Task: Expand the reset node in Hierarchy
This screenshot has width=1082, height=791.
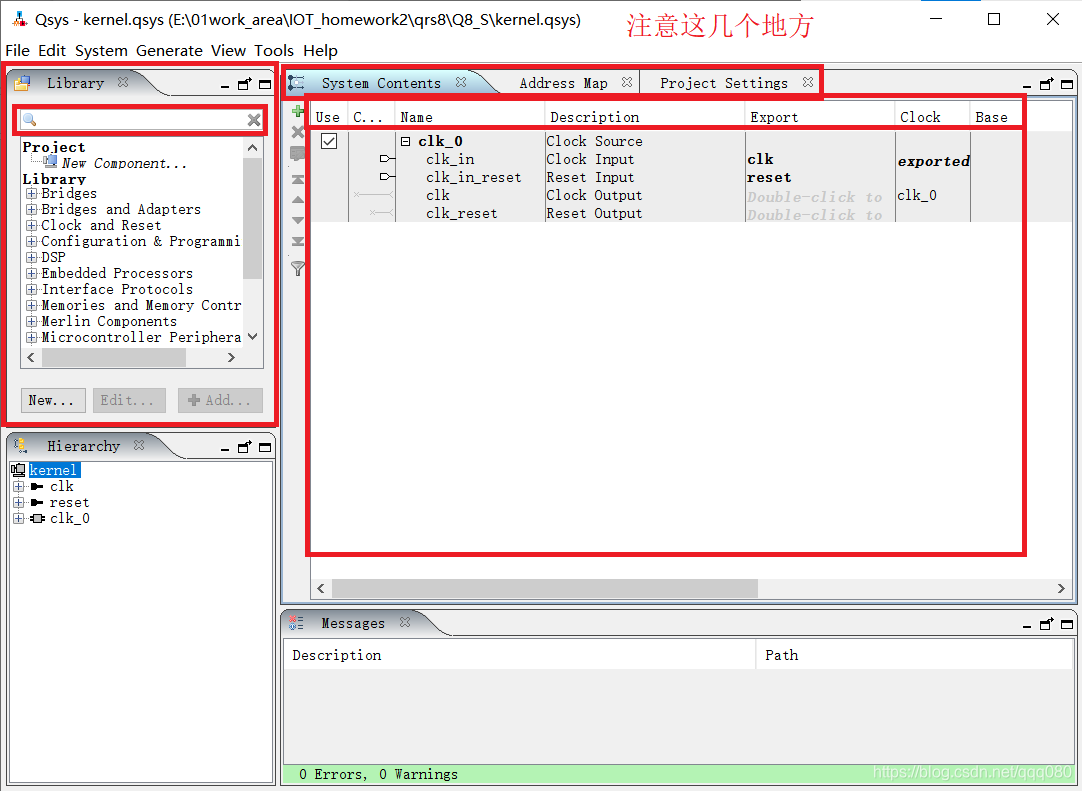Action: [x=19, y=502]
